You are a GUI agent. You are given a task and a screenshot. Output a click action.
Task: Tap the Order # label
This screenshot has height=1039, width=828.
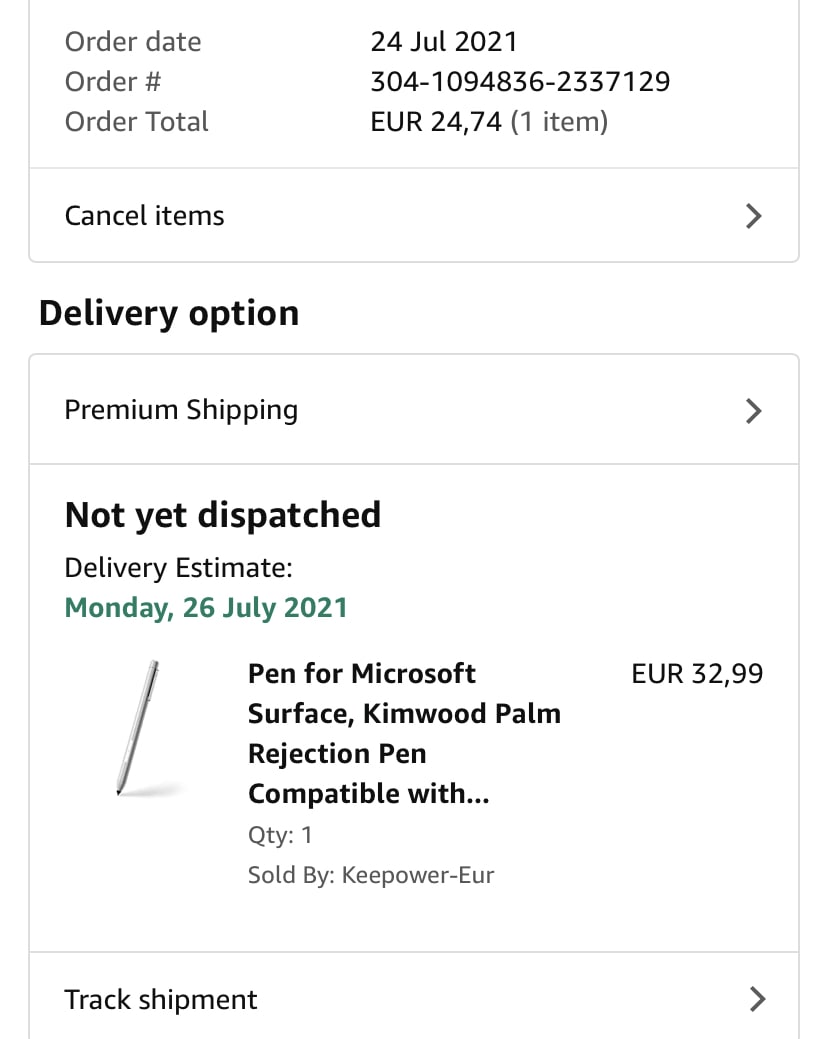tap(112, 82)
